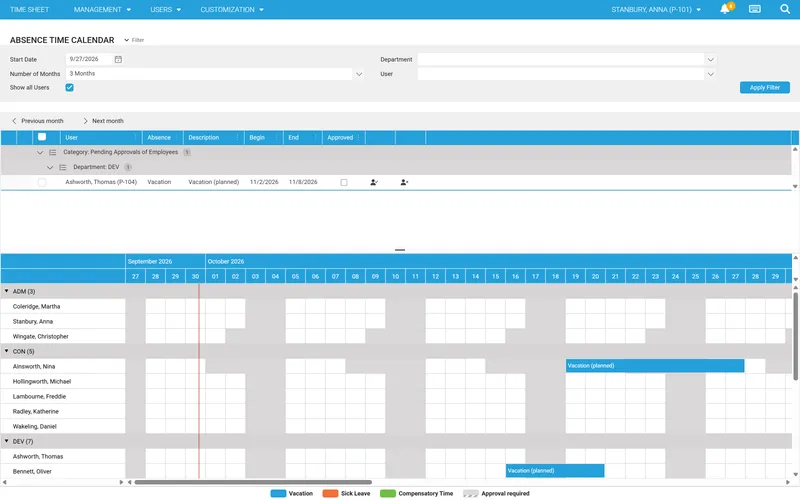Click the Apply Filter button
The width and height of the screenshot is (800, 500).
[x=764, y=88]
